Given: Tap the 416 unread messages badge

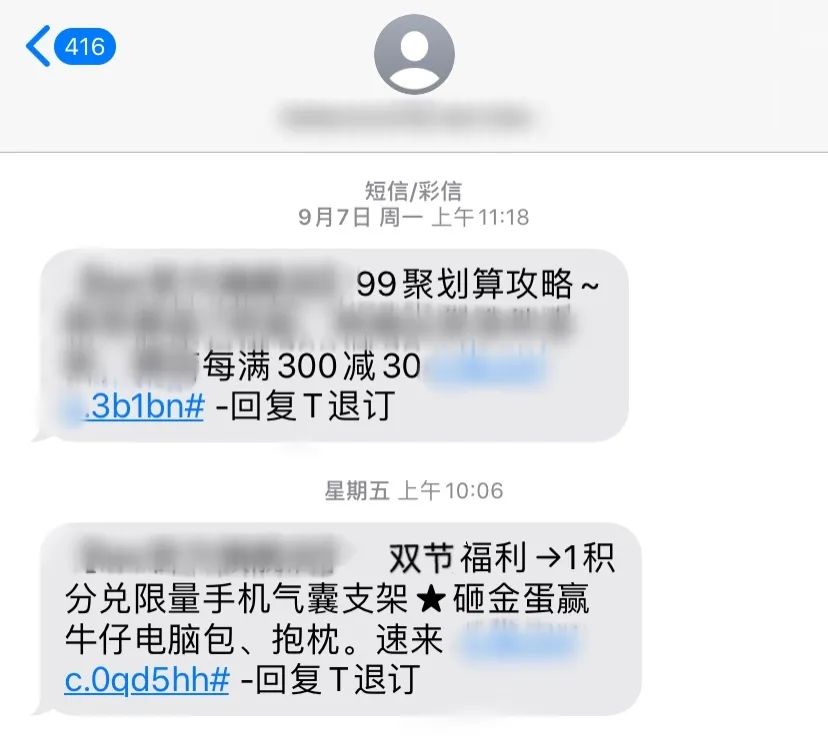Looking at the screenshot, I should (84, 46).
